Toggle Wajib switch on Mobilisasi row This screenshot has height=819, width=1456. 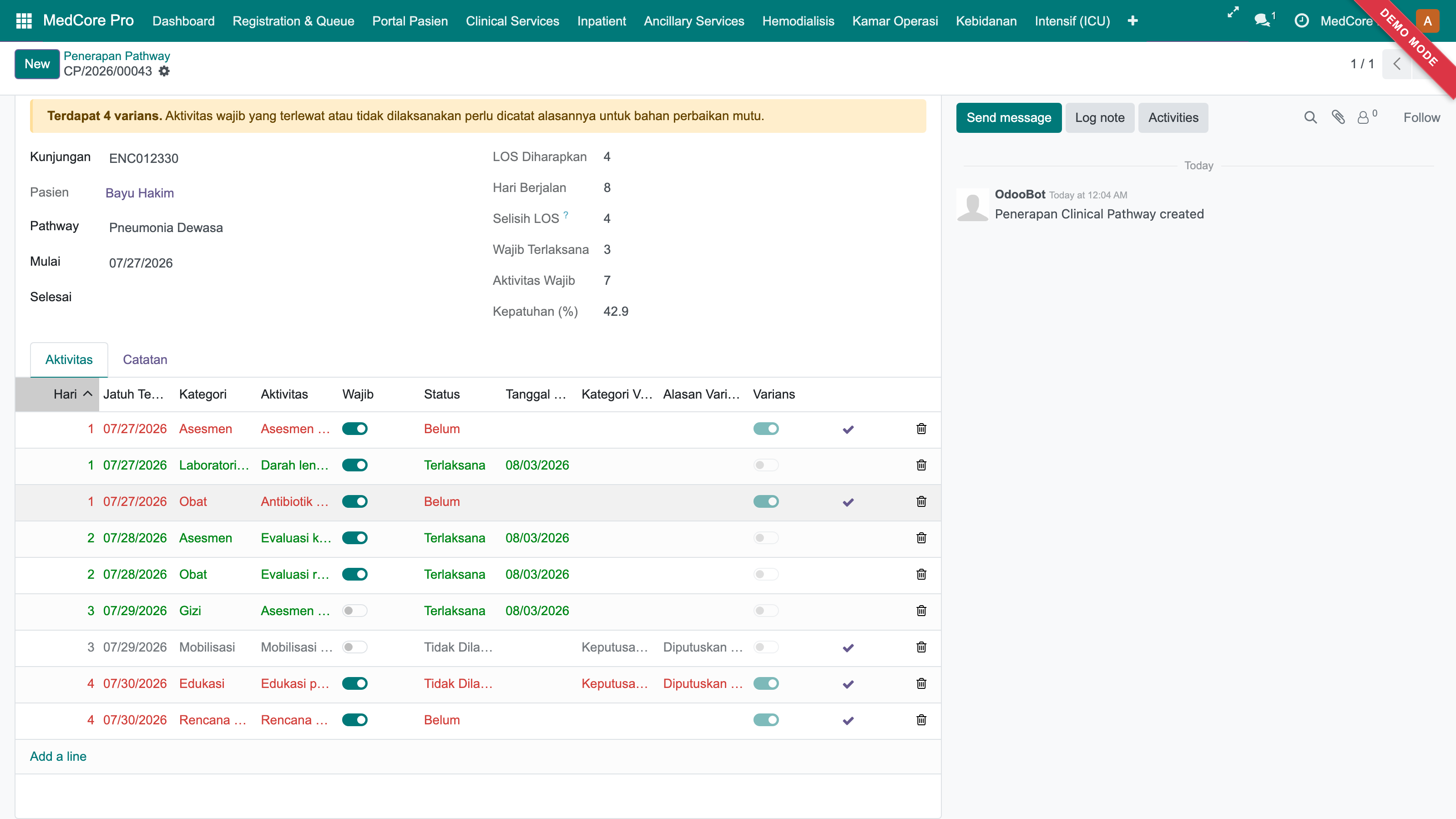355,647
